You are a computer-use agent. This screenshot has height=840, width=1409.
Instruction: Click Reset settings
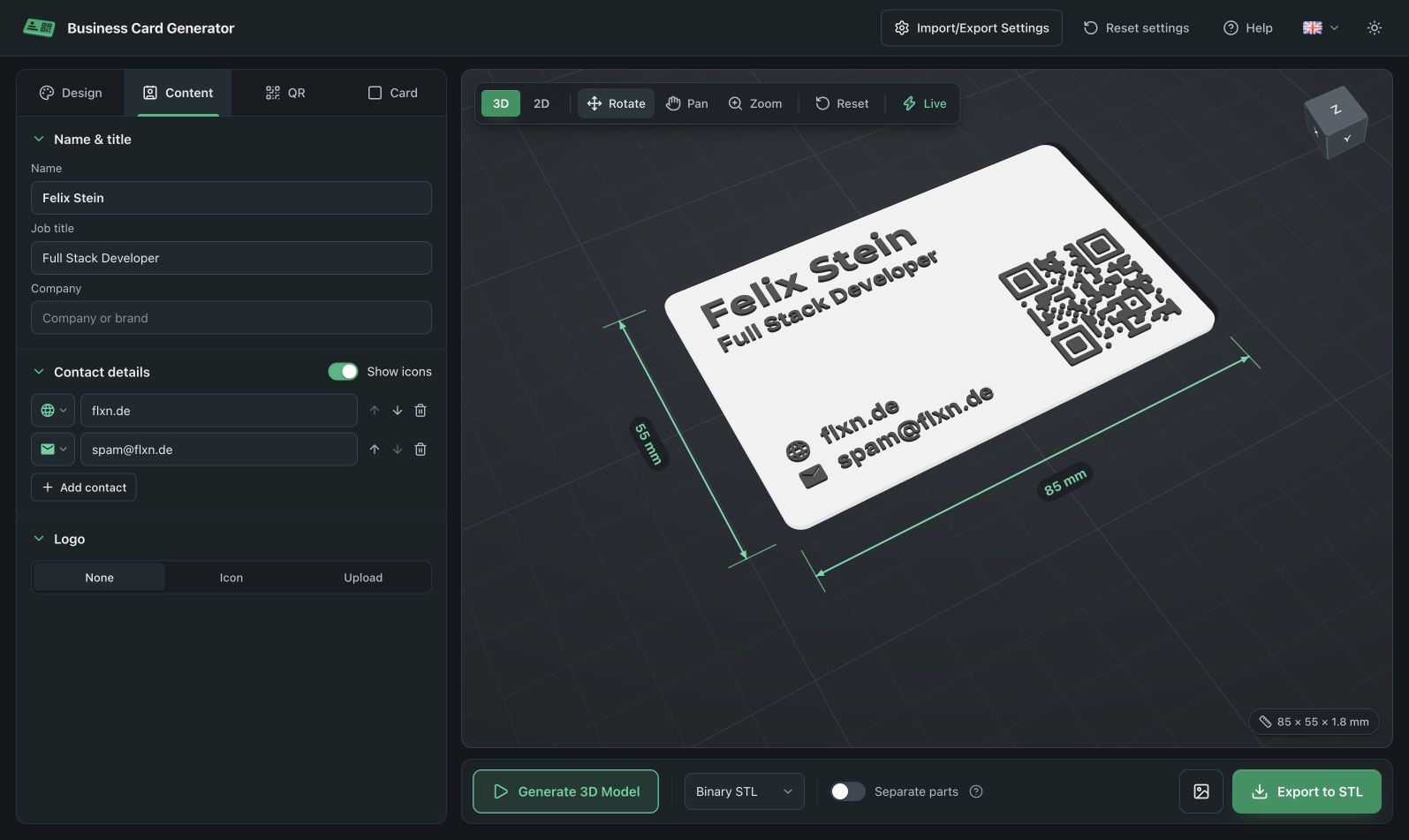[1136, 28]
